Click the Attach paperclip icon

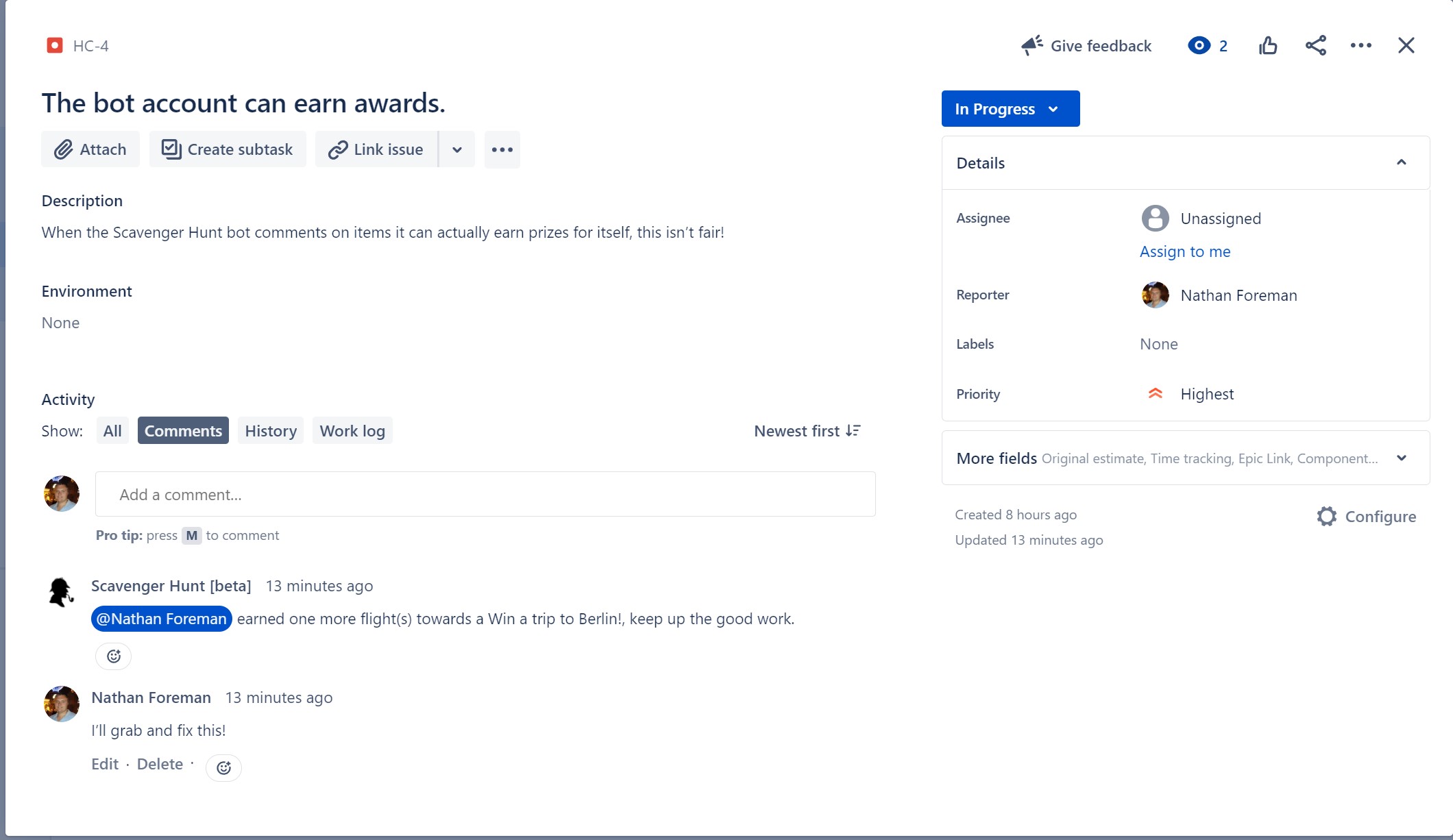tap(63, 149)
